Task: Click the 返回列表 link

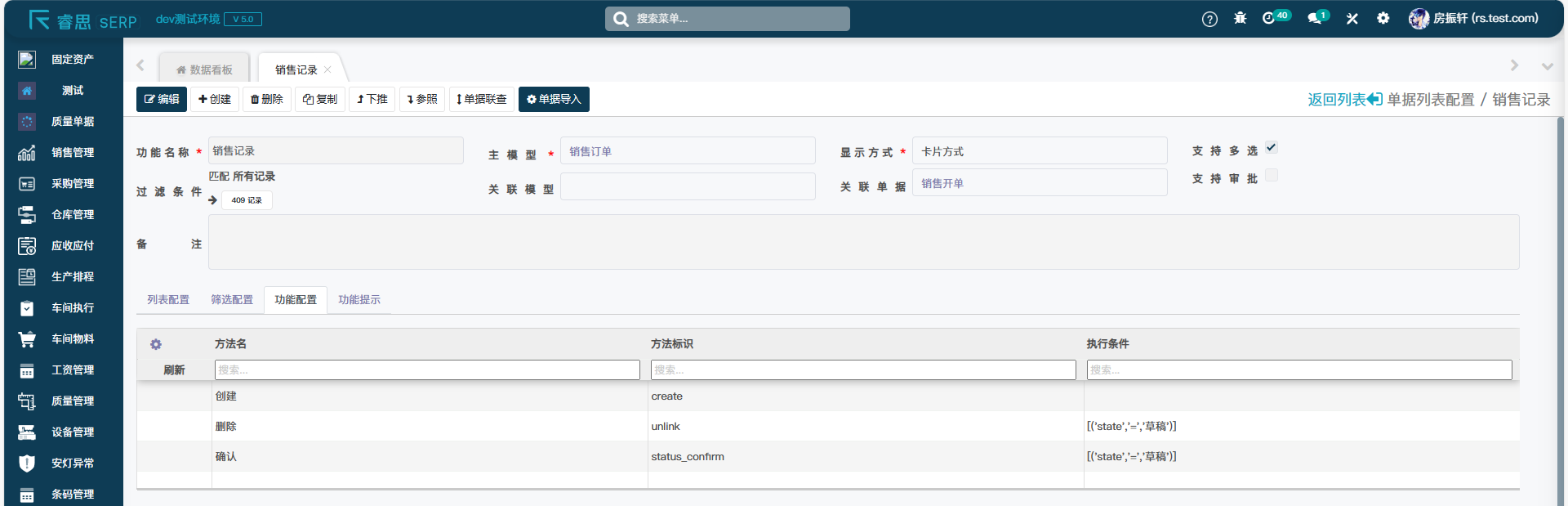Action: (x=1344, y=100)
